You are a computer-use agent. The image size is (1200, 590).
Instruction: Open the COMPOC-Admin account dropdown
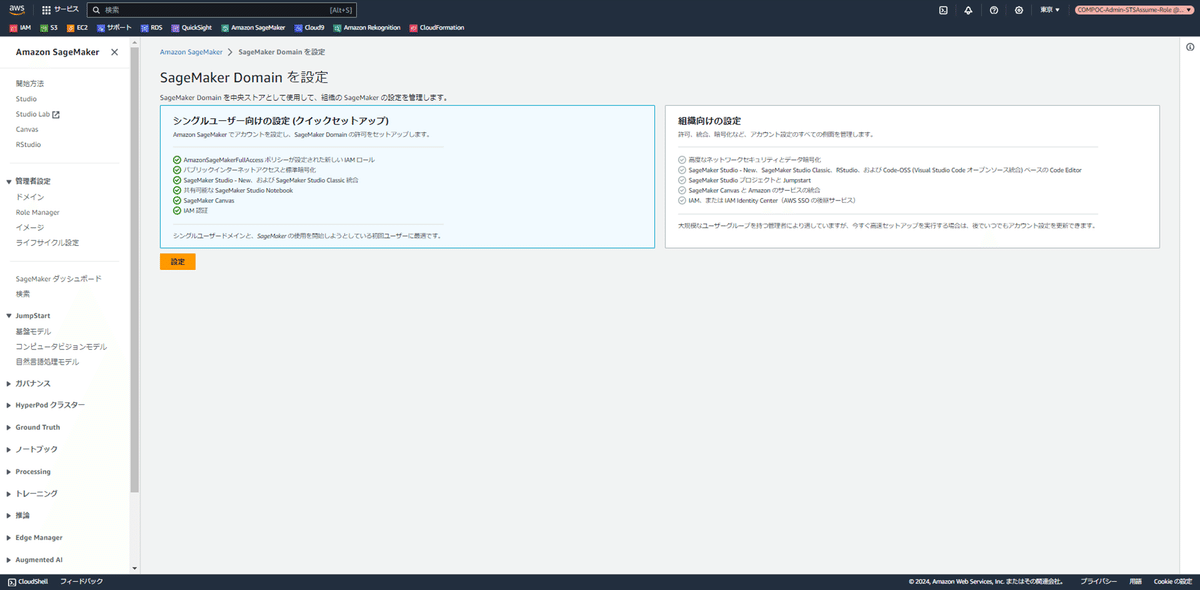click(1132, 10)
